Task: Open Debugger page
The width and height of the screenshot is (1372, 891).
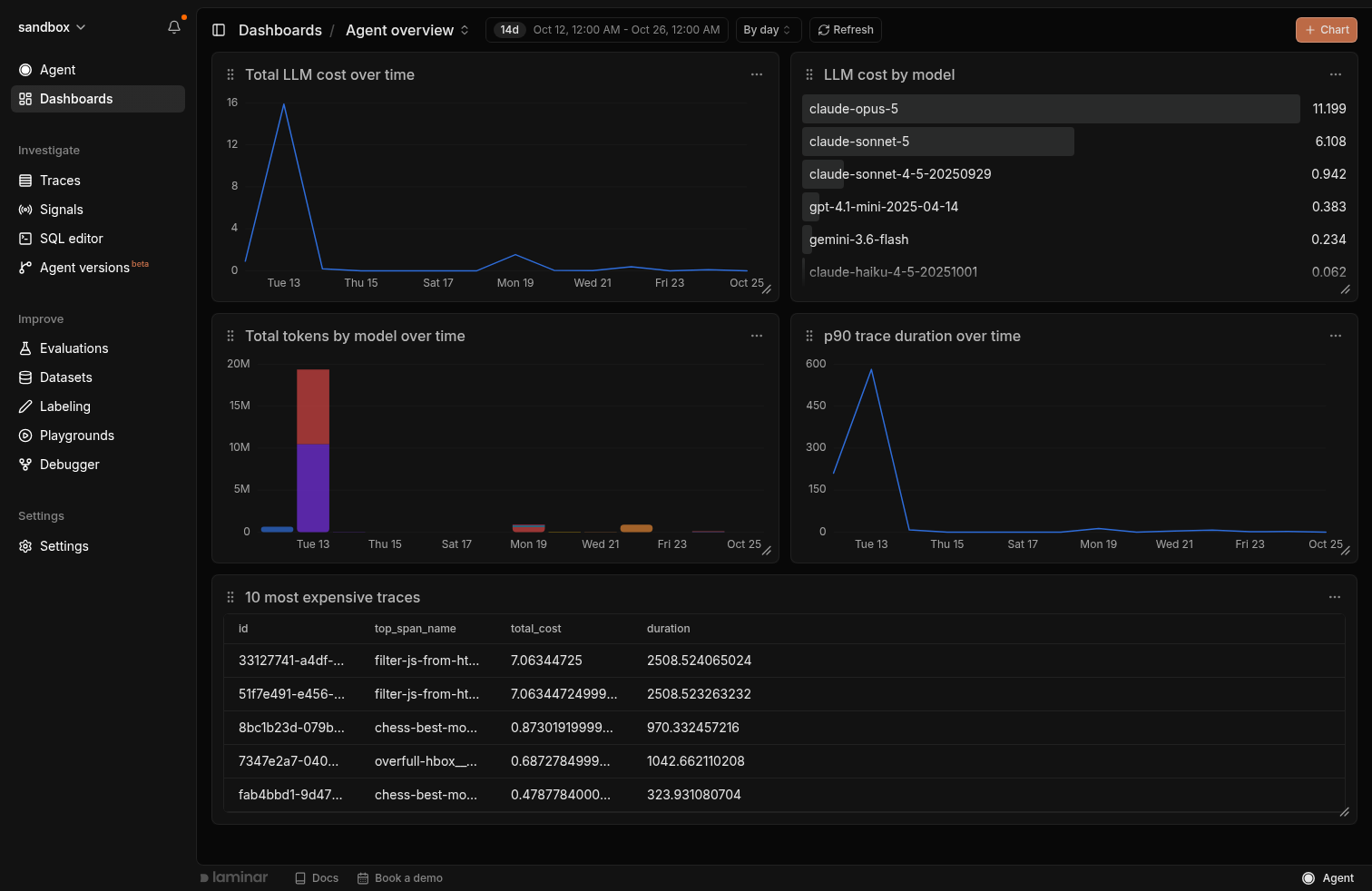Action: (x=98, y=465)
